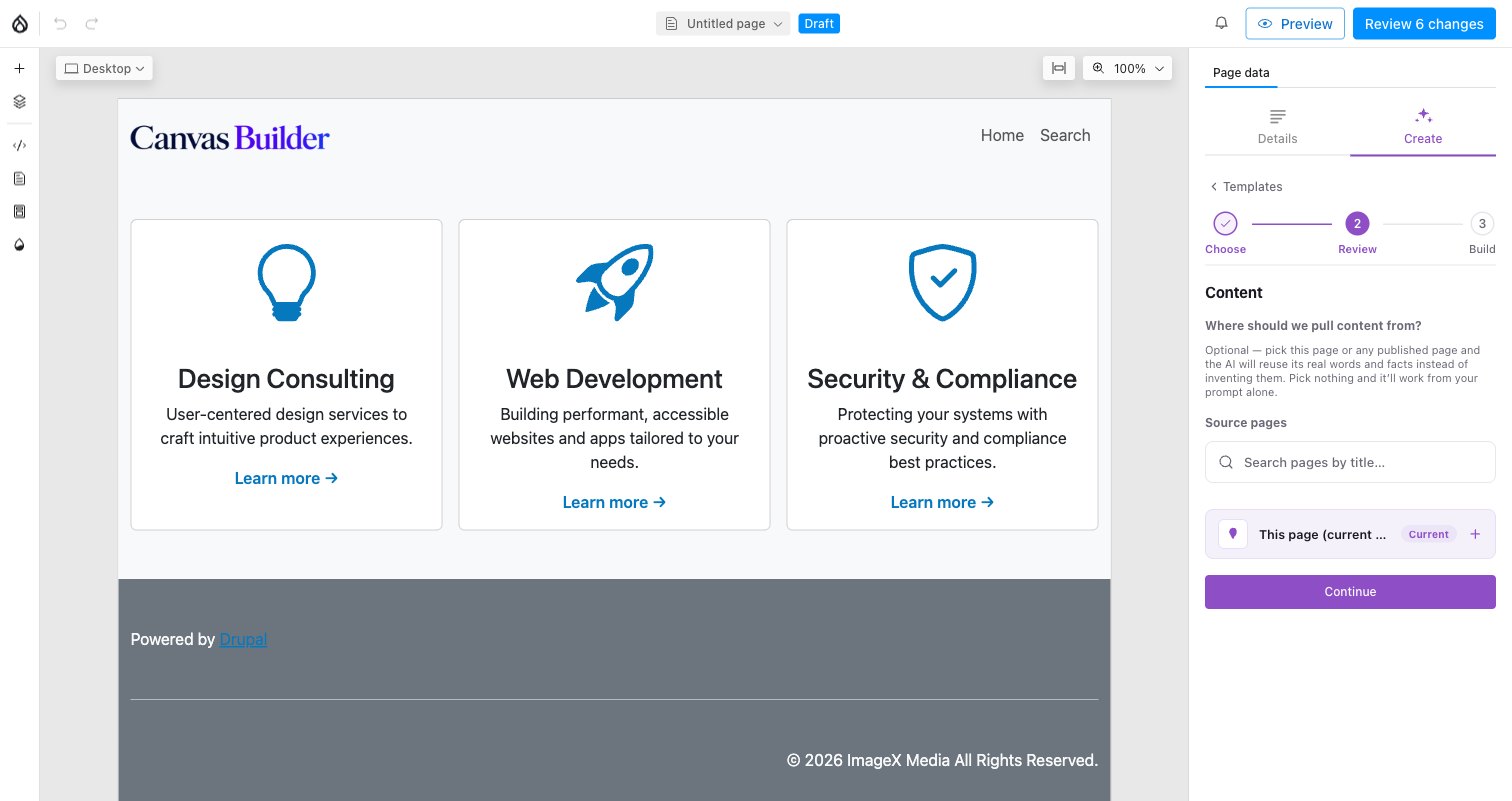Screen dimensions: 1512x801
Task: Open the Desktop viewport dropdown
Action: (105, 69)
